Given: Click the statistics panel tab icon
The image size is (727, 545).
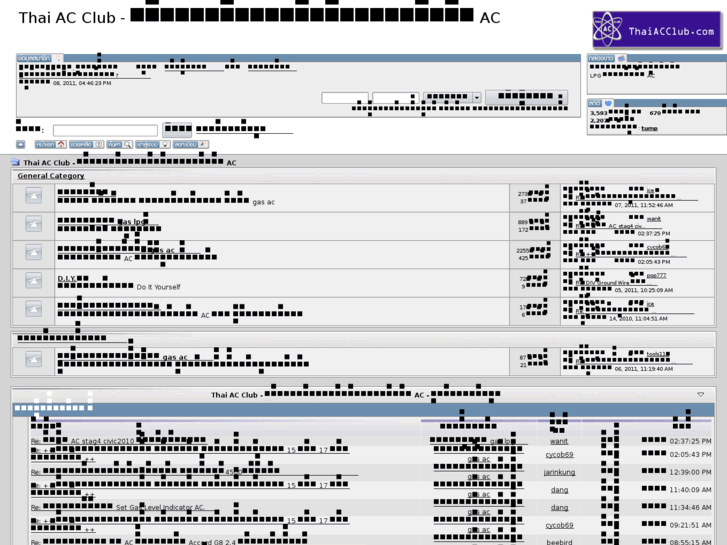Looking at the screenshot, I should coord(608,103).
